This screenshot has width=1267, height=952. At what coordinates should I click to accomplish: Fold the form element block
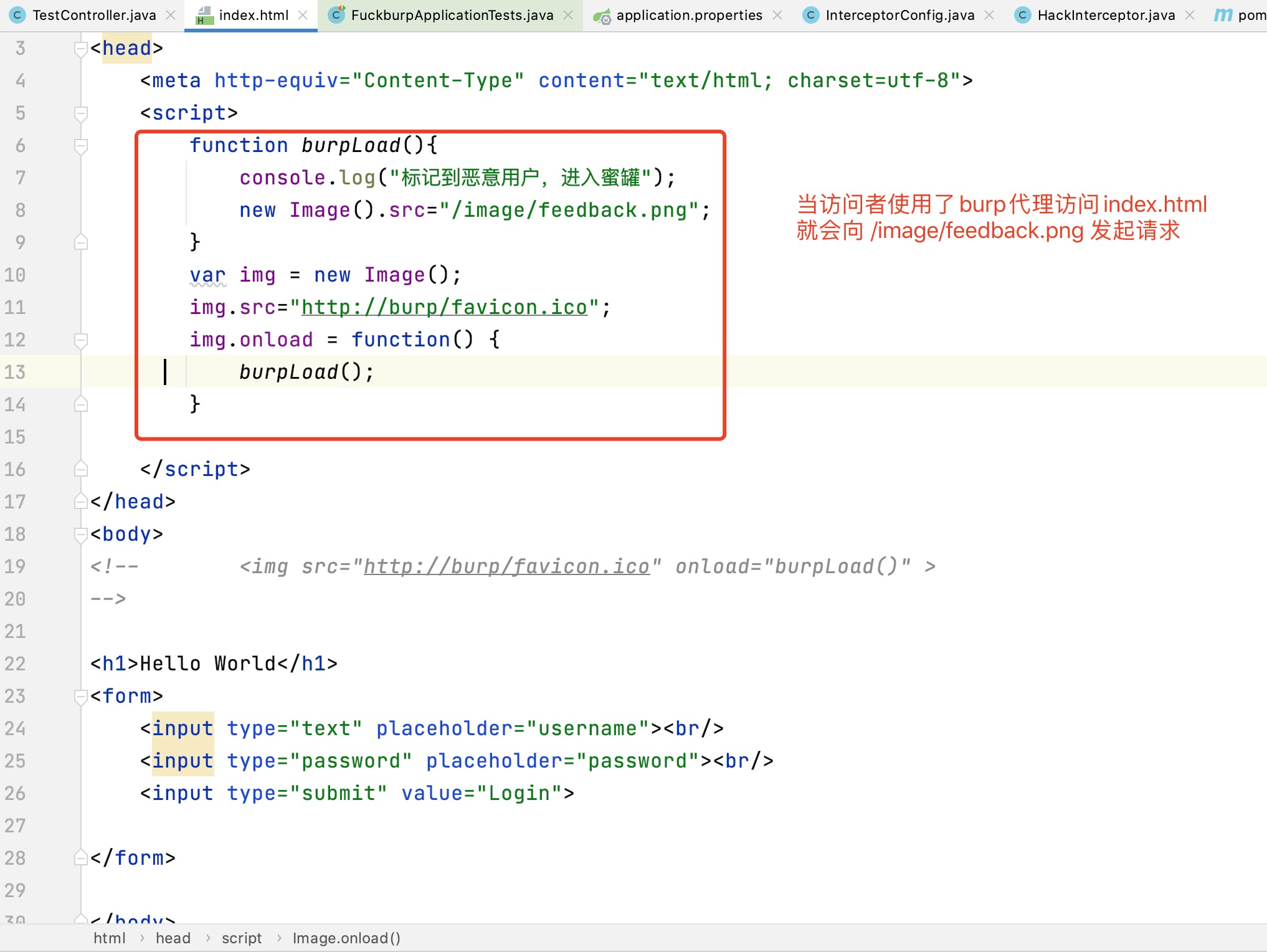[x=80, y=696]
